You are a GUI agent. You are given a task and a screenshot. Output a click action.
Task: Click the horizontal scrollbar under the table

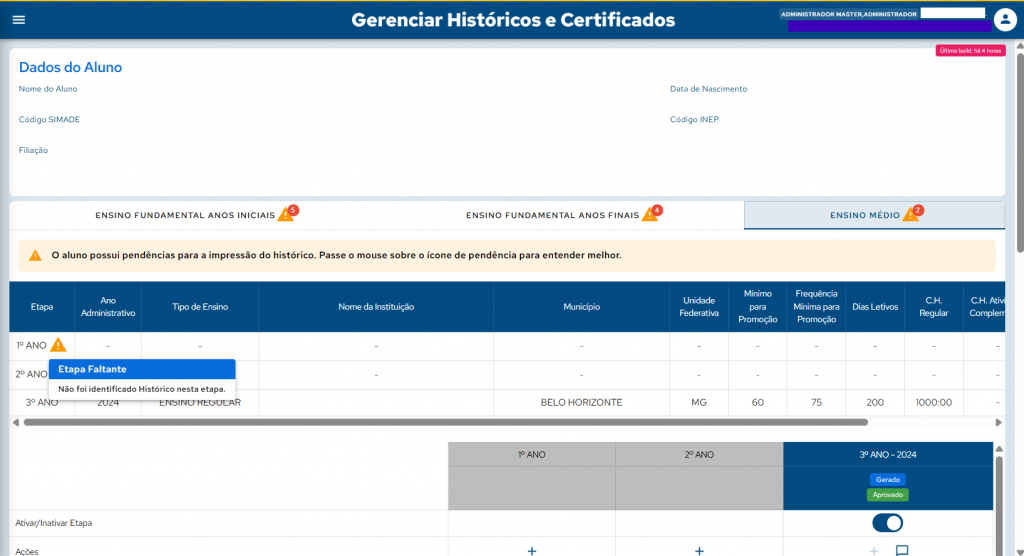[500, 422]
